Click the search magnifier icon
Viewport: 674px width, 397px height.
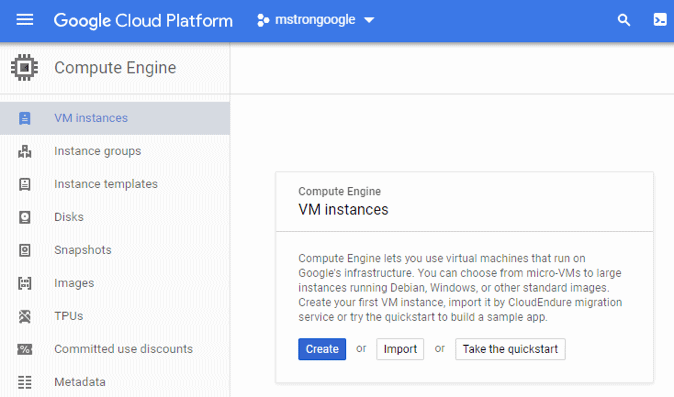pos(624,20)
